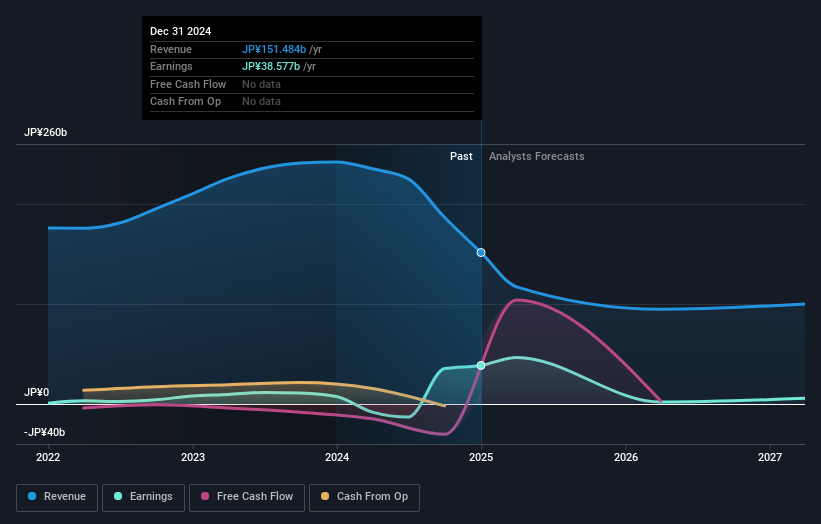
Task: Click the Free Cash Flow tooltip row label
Action: (188, 84)
